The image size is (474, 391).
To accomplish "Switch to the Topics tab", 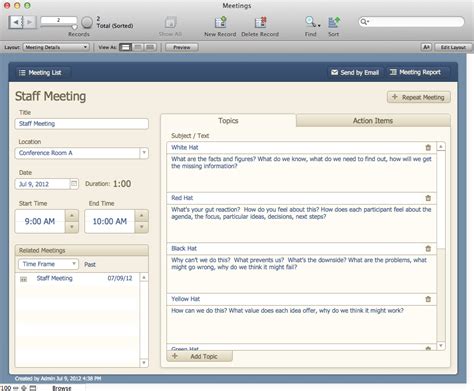I will click(228, 121).
